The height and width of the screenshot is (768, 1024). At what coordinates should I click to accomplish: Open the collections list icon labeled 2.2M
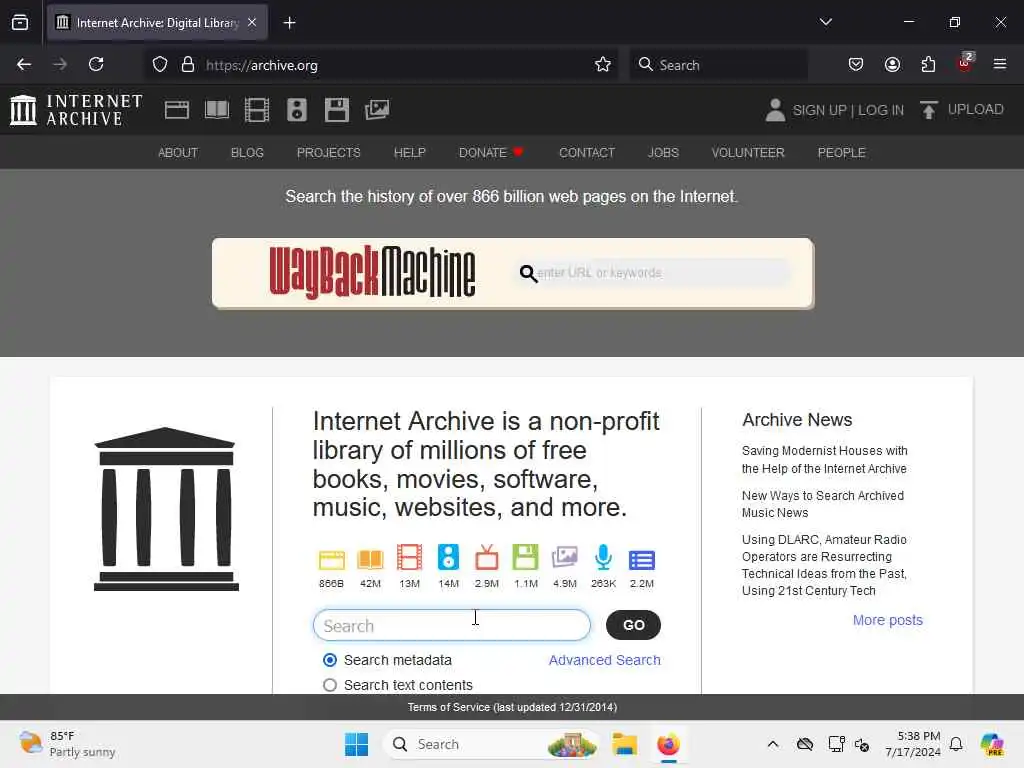tap(642, 560)
